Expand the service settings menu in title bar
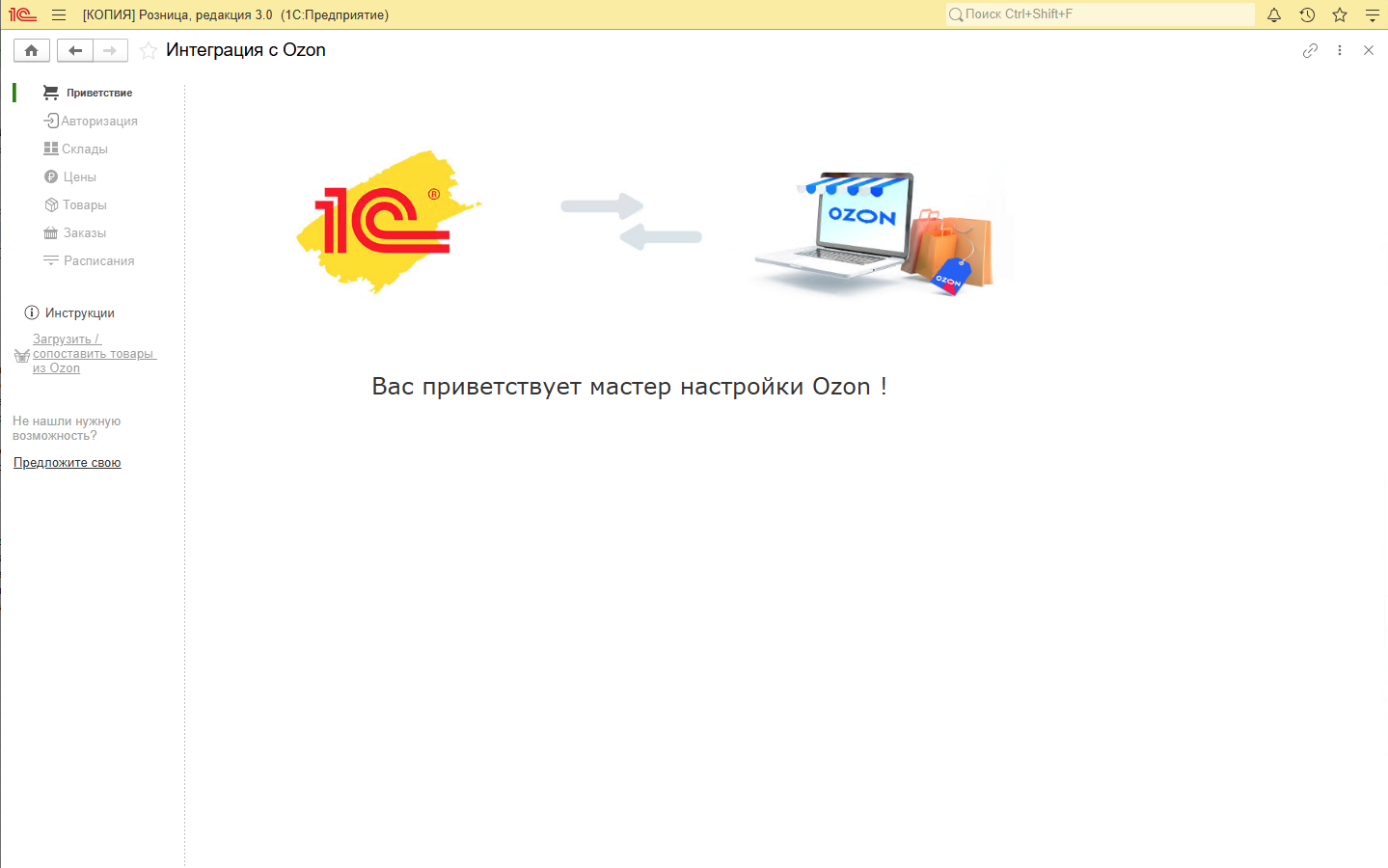 (1372, 14)
